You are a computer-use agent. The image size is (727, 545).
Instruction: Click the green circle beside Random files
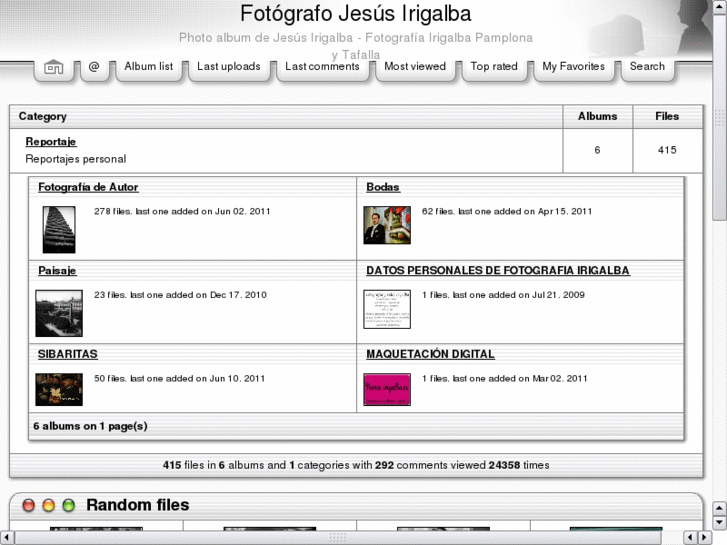coord(68,506)
